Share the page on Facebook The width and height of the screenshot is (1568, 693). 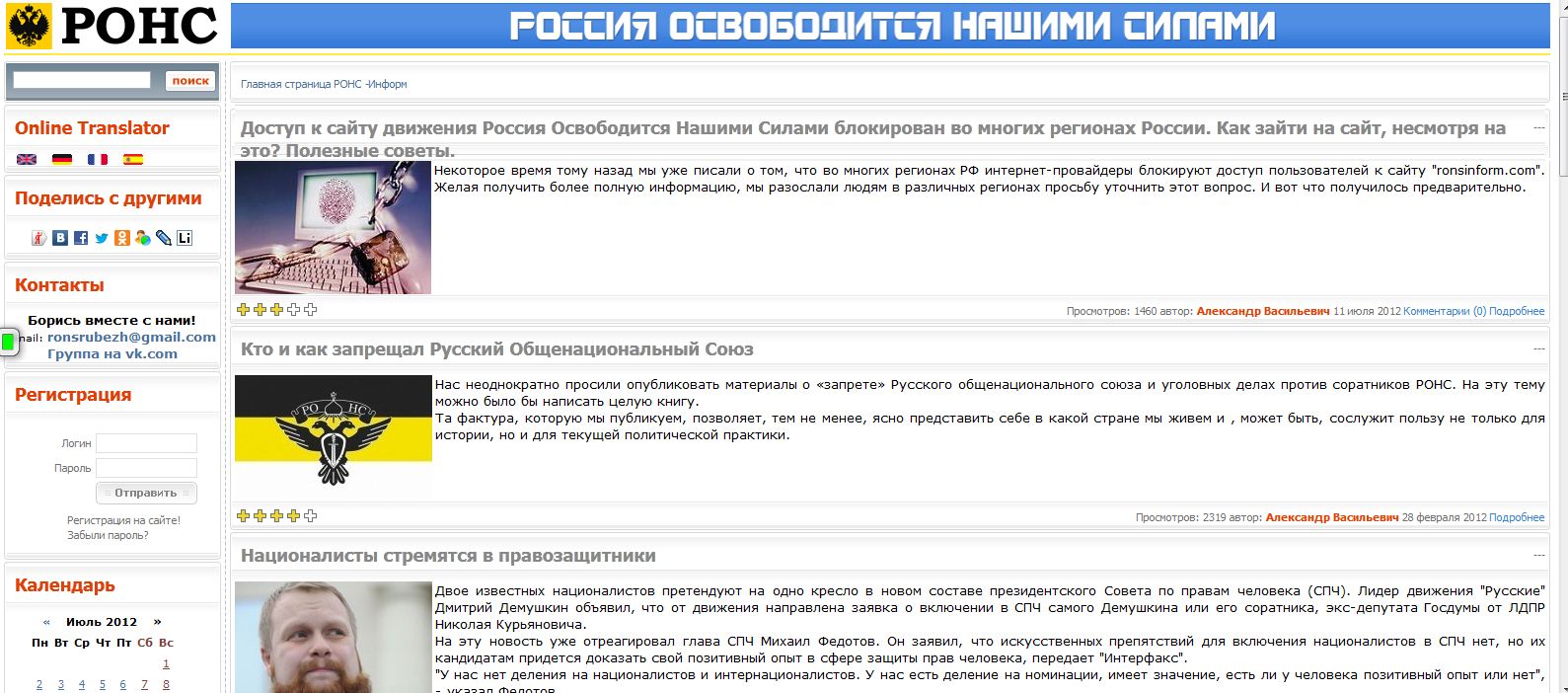point(81,238)
